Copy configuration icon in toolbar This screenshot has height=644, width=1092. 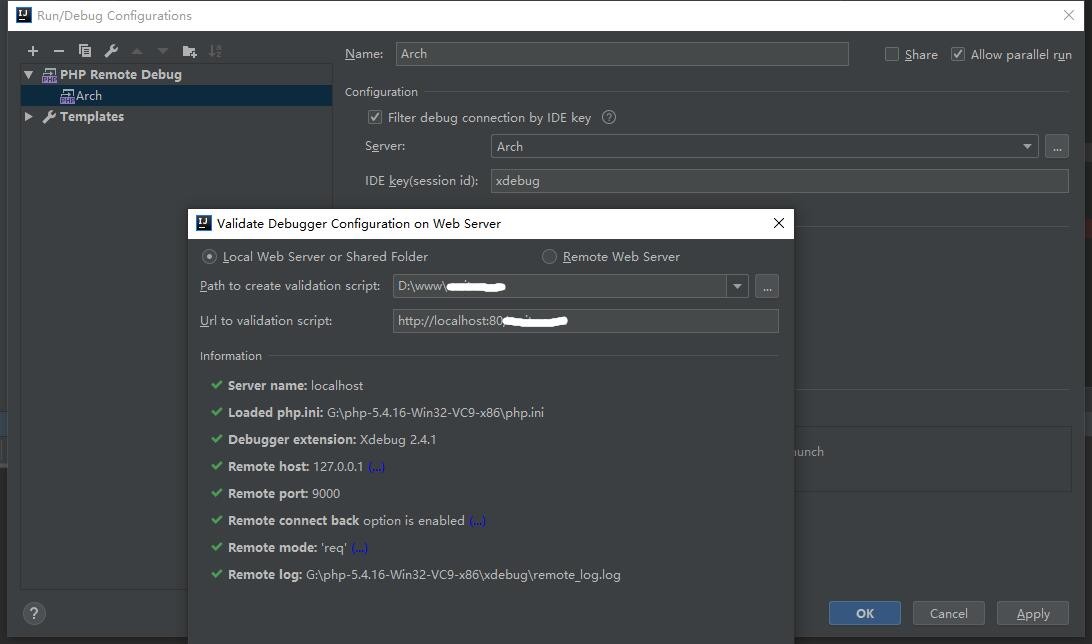85,51
